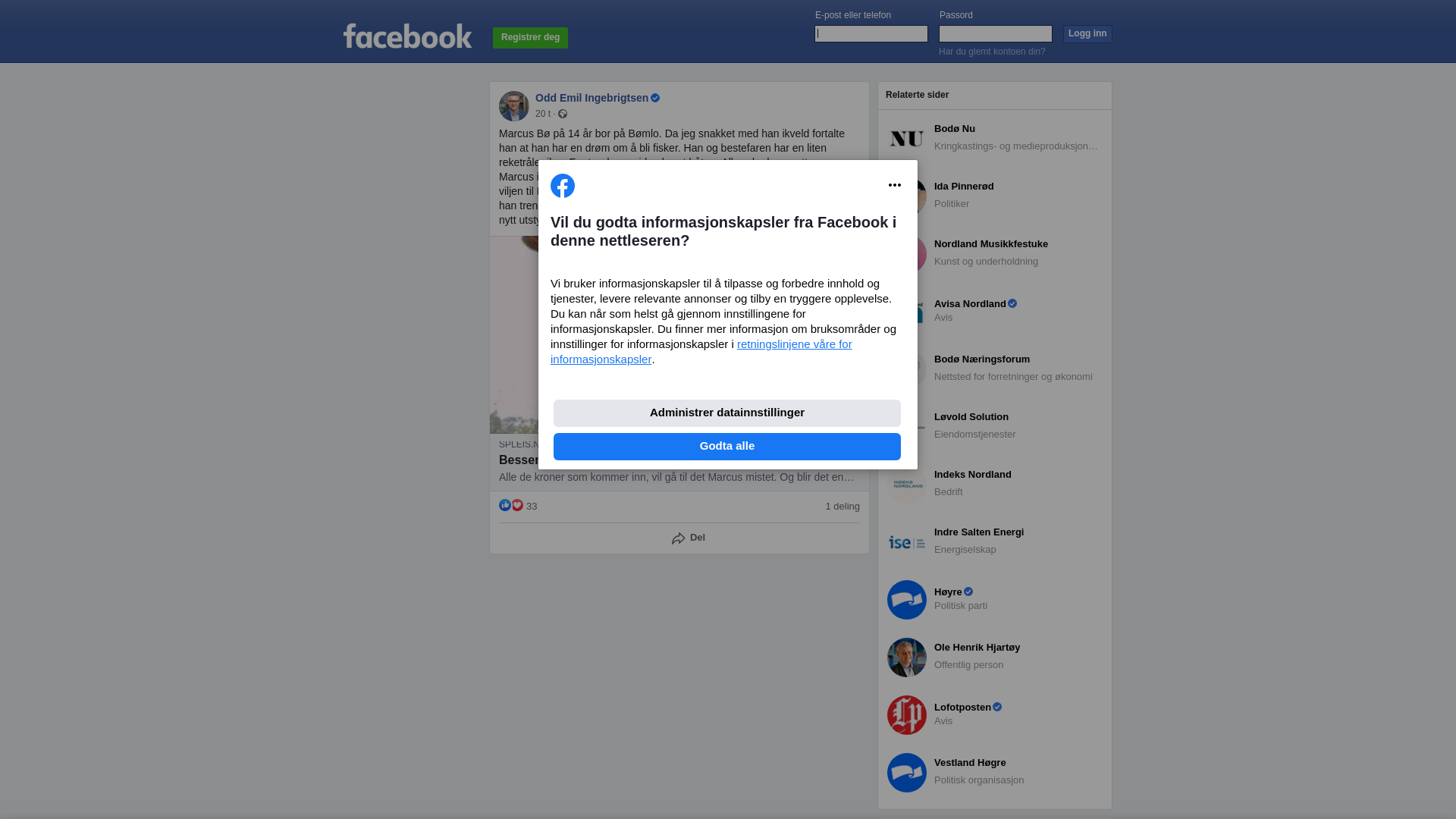
Task: Focus the E-post eller telefon field
Action: 871,33
